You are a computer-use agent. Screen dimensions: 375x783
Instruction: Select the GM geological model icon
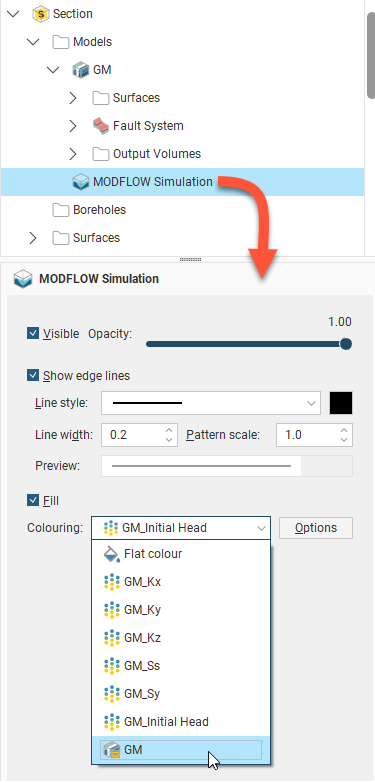pyautogui.click(x=81, y=70)
